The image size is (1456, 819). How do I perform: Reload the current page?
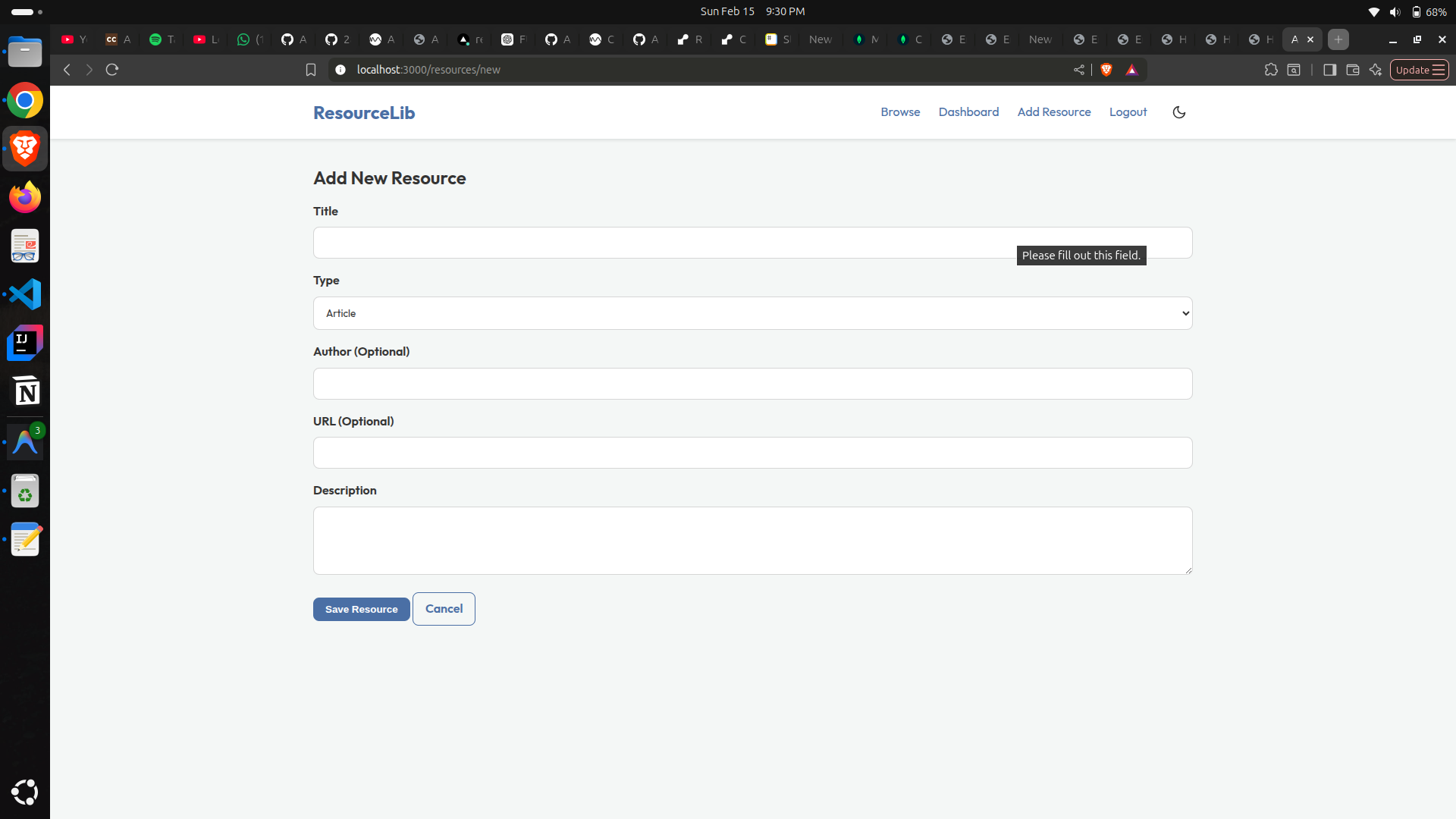click(x=112, y=70)
